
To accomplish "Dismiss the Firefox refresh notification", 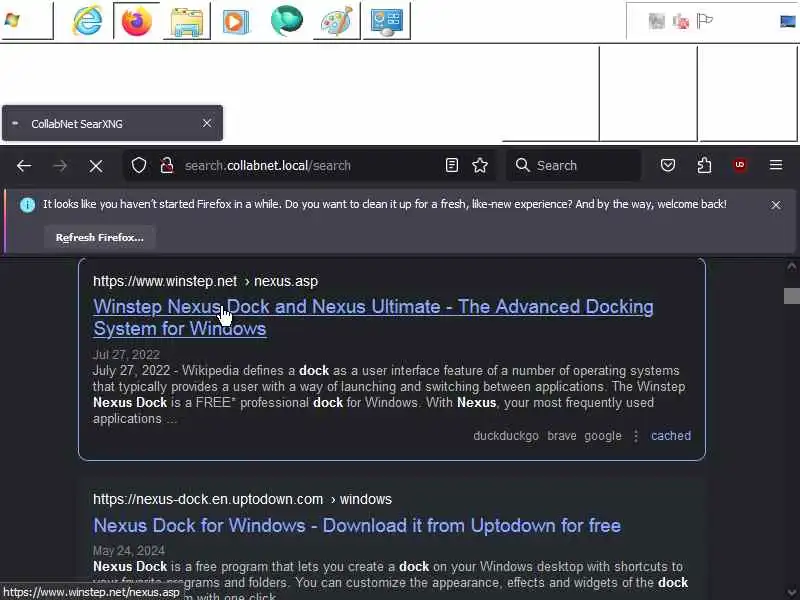I will [x=776, y=205].
